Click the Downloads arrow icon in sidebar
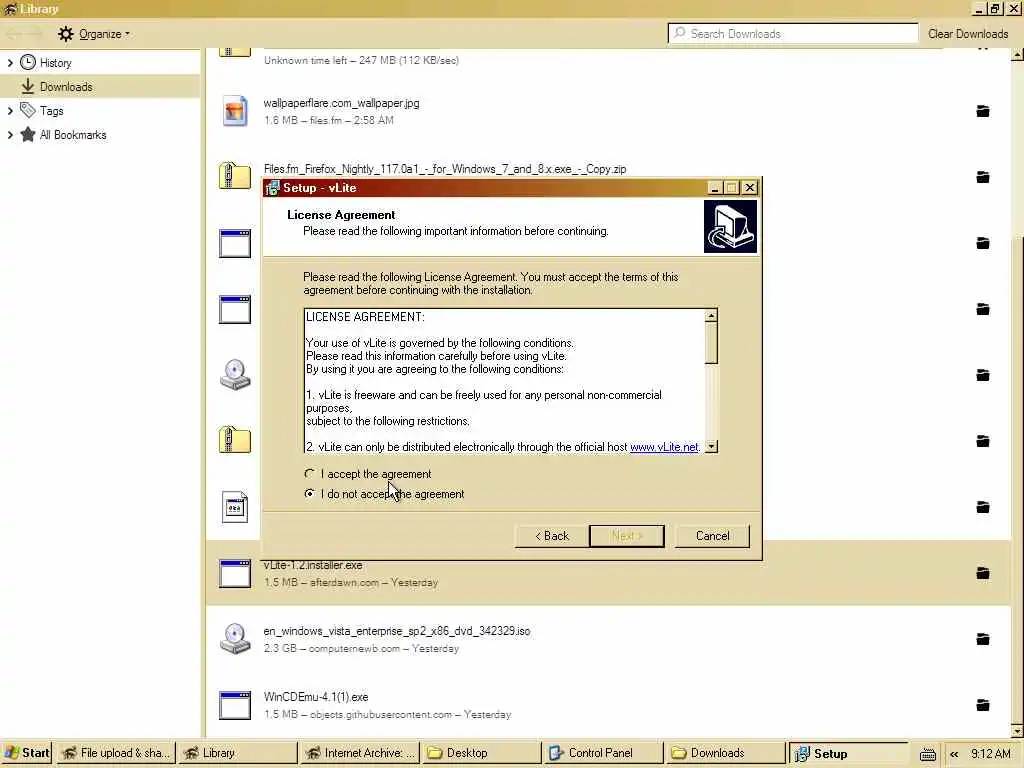Screen dimensions: 1024x768 [x=27, y=86]
